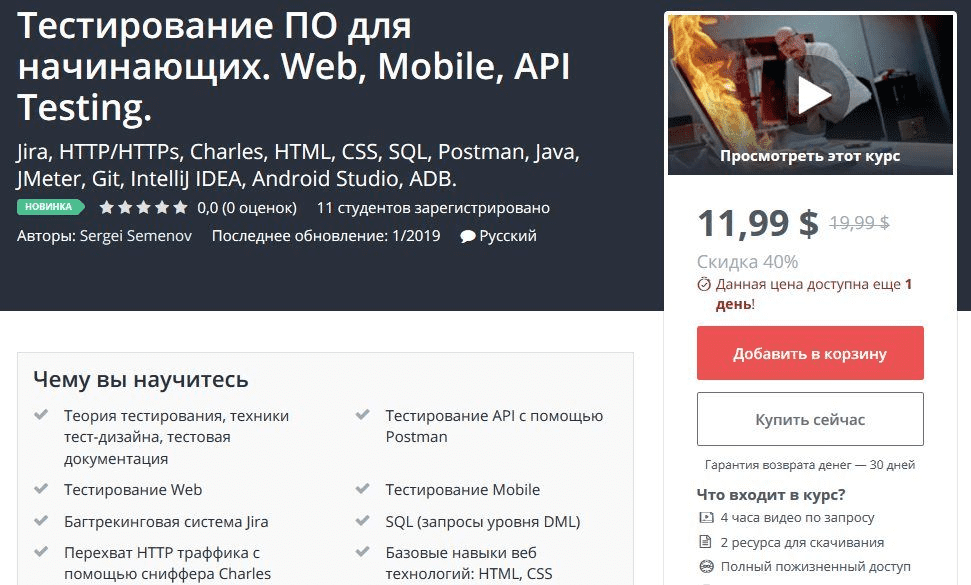
Task: Click checkmark beside 'SQL (запросы уровня DML)'
Action: click(363, 521)
